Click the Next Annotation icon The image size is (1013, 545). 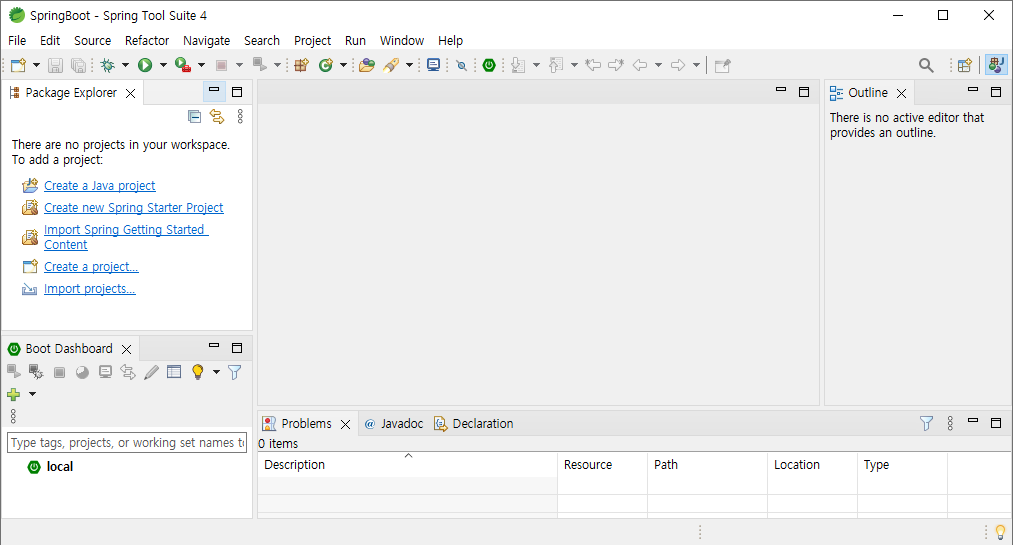[518, 65]
